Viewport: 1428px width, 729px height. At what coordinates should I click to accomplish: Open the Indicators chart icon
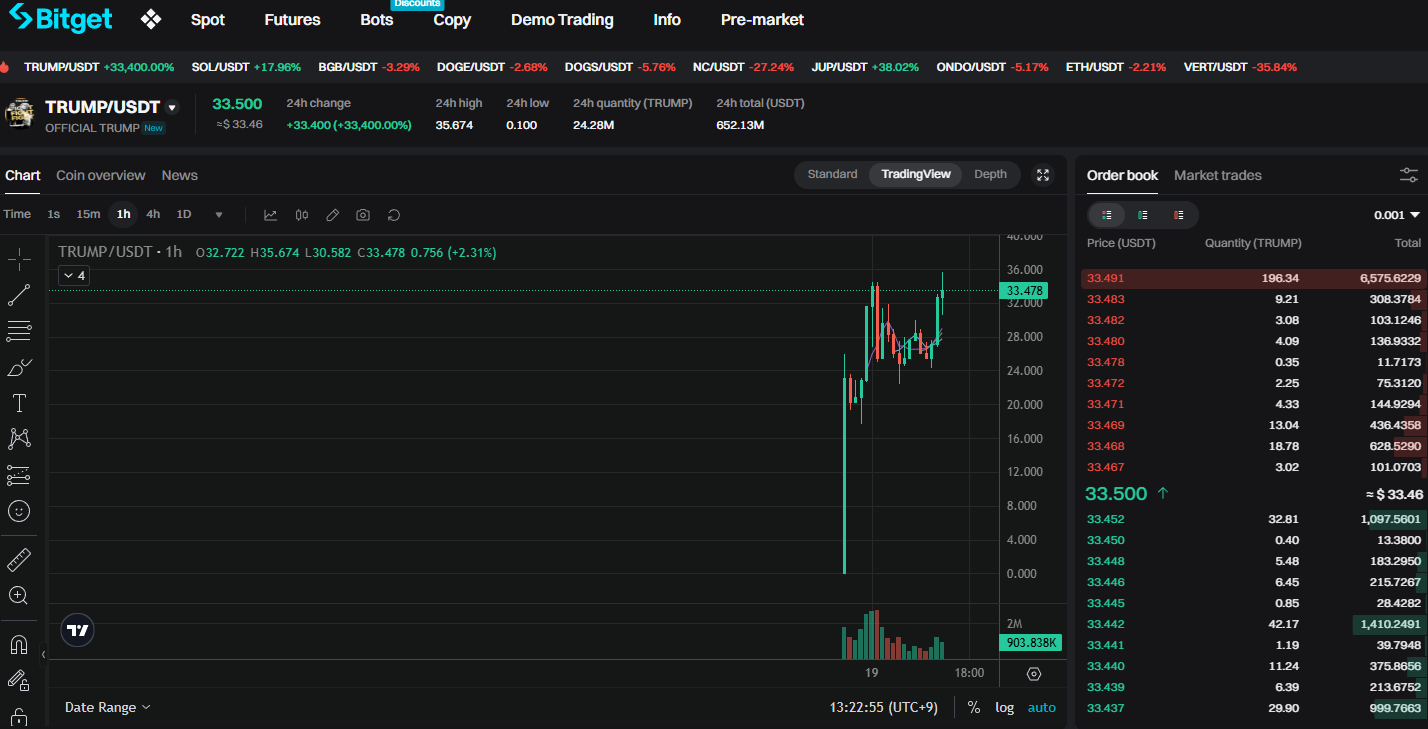(x=270, y=215)
